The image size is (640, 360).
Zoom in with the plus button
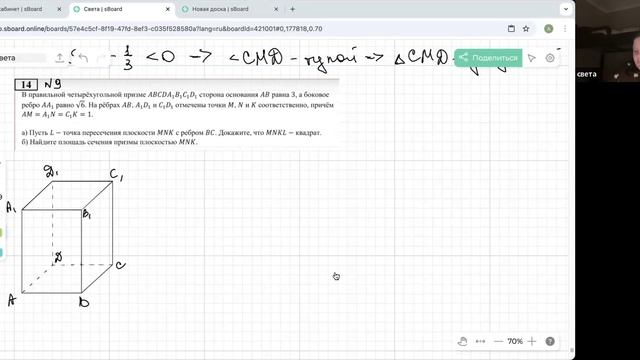[531, 341]
